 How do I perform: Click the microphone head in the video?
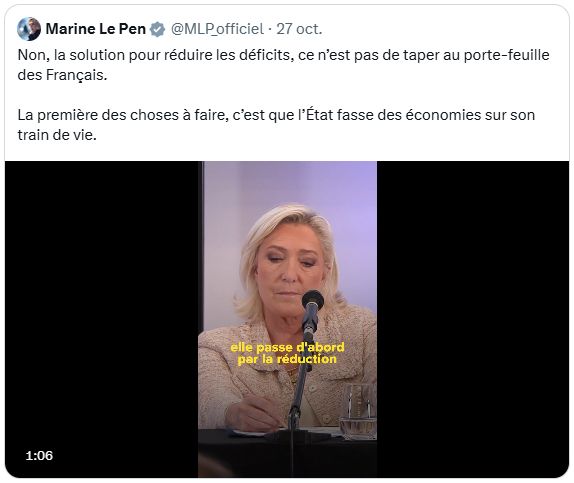313,300
